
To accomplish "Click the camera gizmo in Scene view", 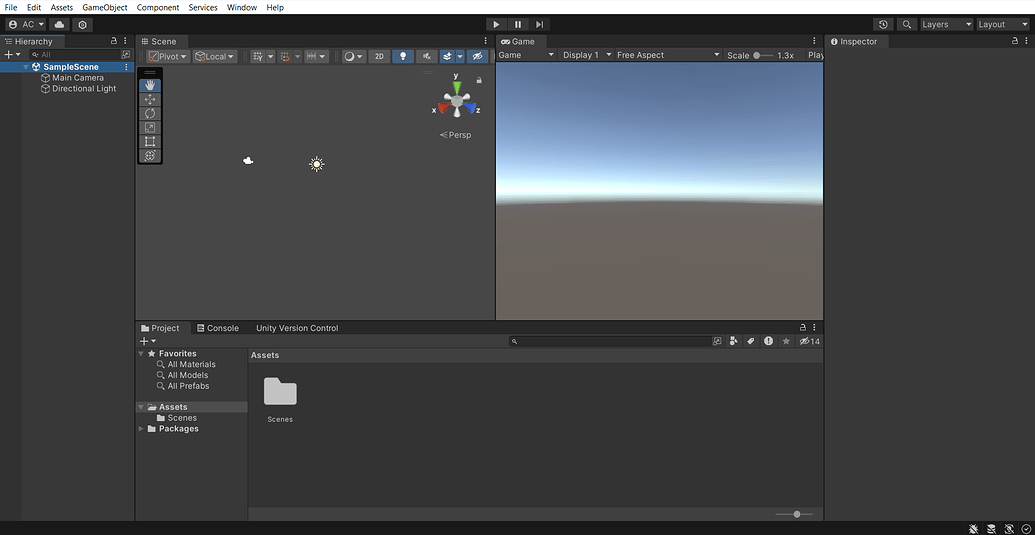I will pos(248,160).
